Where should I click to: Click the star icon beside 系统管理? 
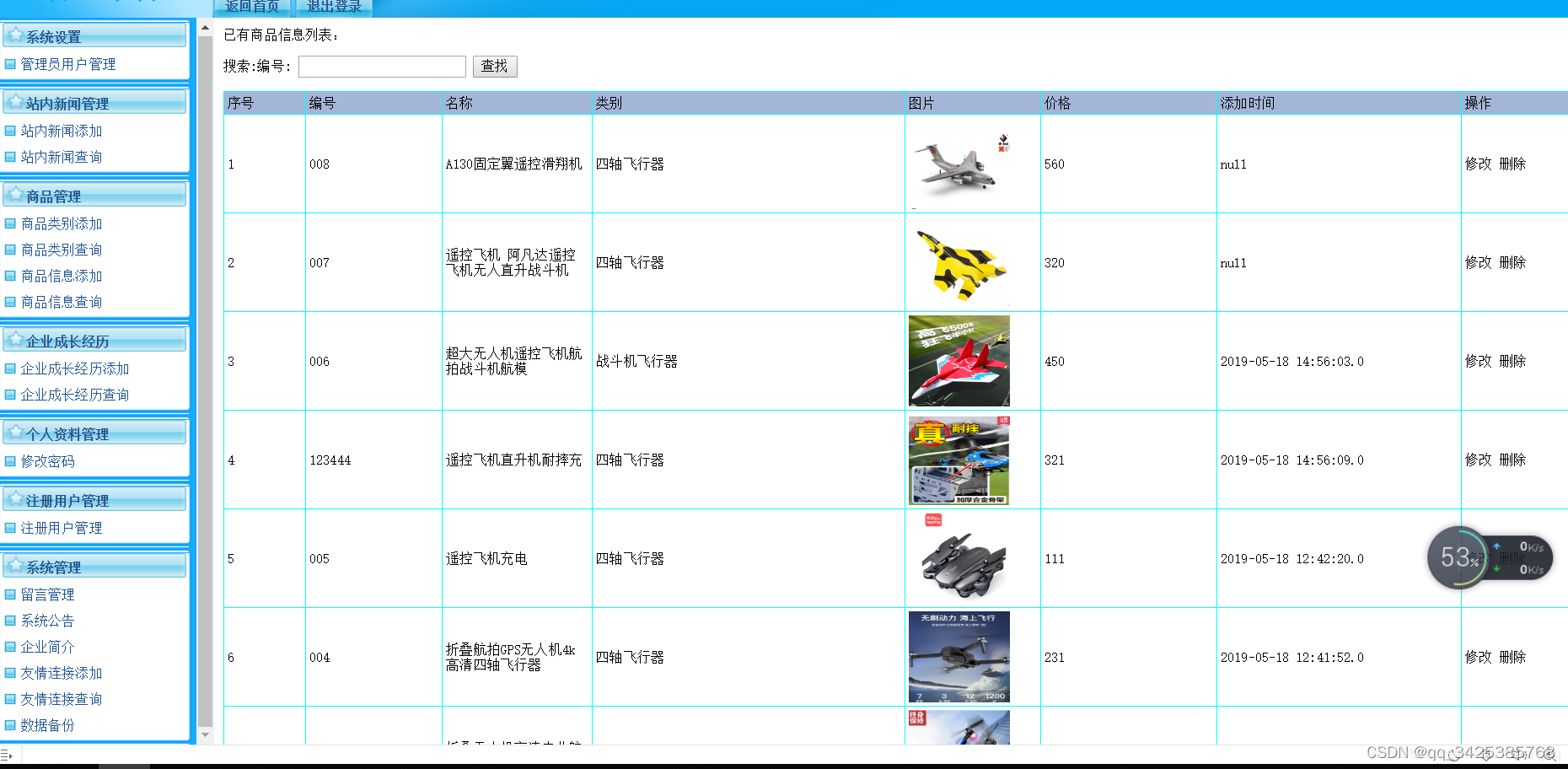tap(15, 565)
